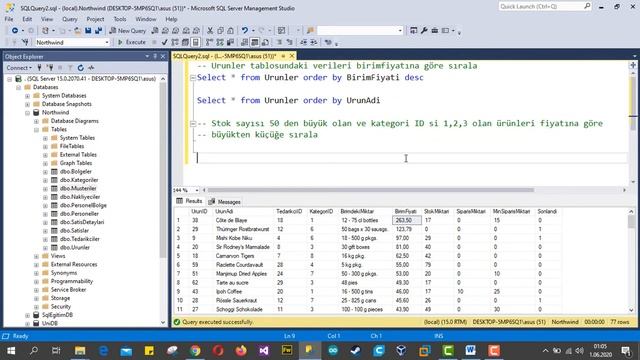Click the Execute button
The width and height of the screenshot is (640, 360).
tap(132, 42)
